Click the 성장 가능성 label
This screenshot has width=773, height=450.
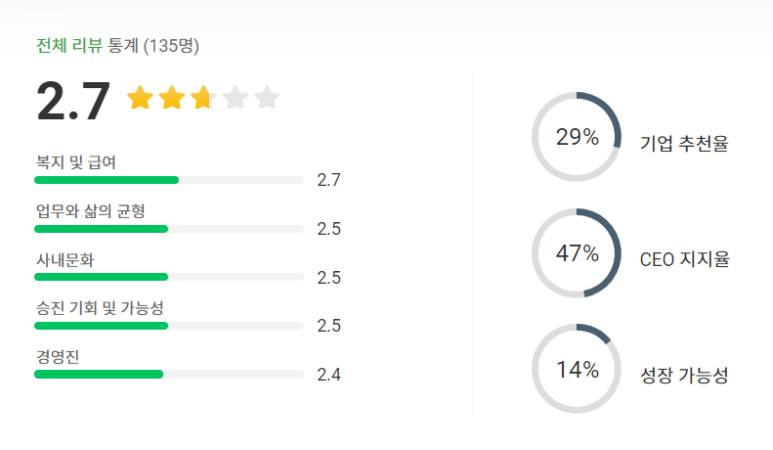[684, 376]
